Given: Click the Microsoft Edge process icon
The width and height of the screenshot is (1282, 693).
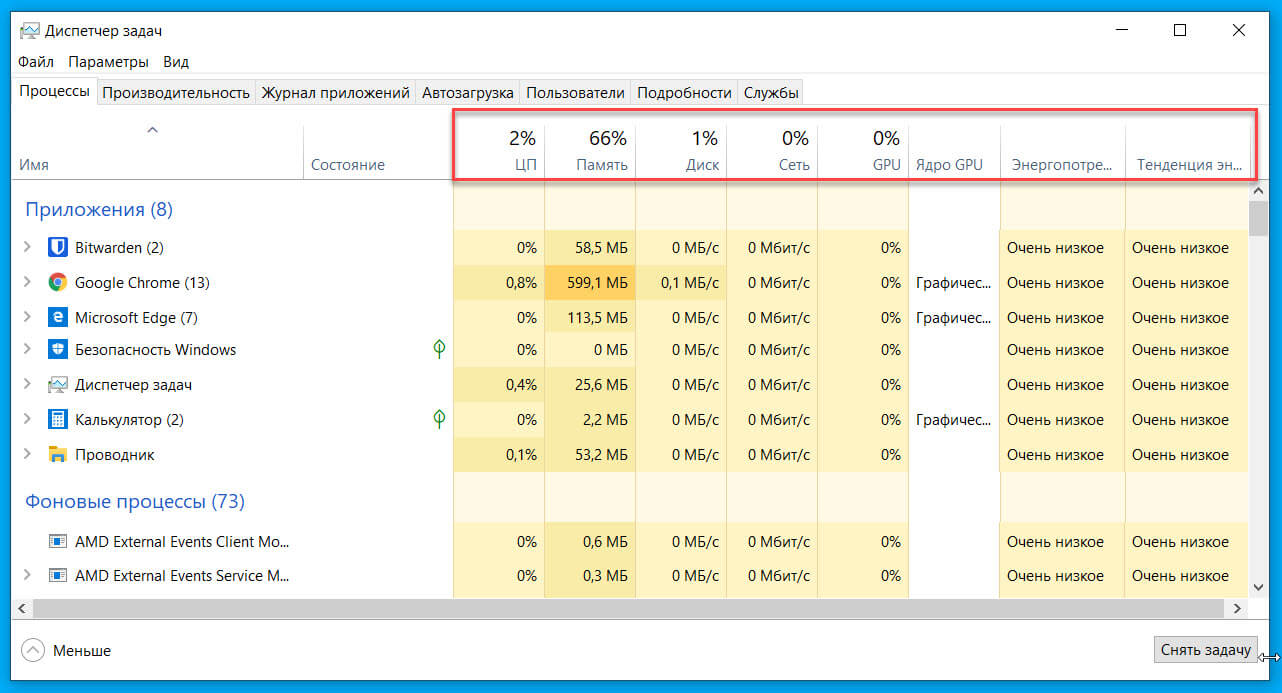Looking at the screenshot, I should (58, 317).
